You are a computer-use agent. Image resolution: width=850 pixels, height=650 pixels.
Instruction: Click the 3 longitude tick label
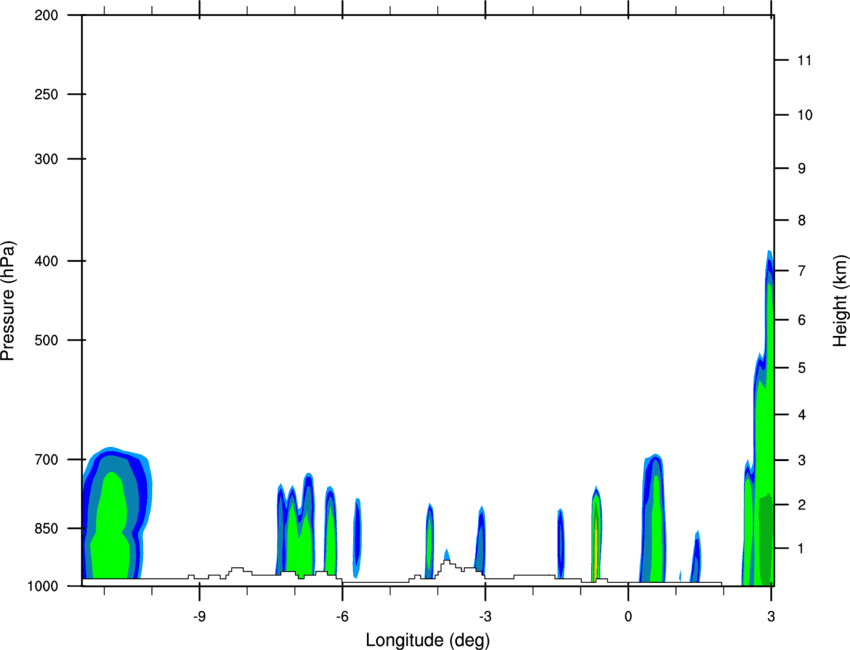[771, 616]
